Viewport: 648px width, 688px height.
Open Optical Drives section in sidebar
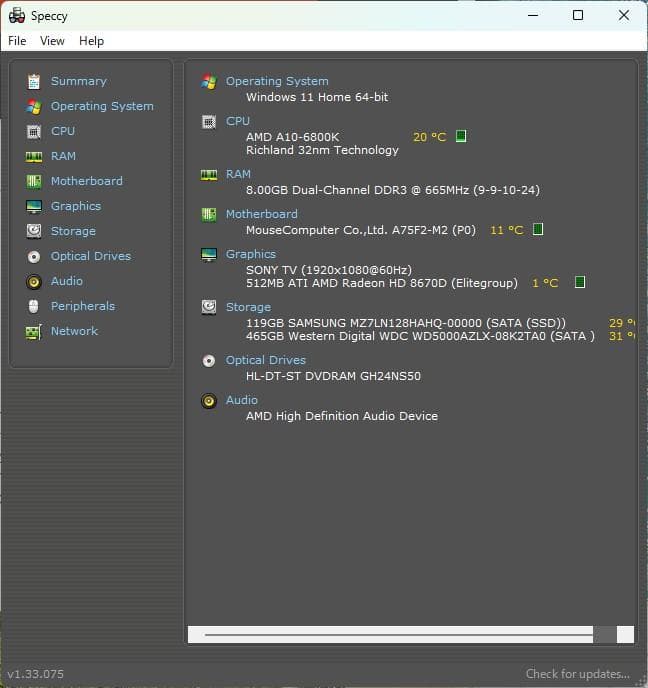pyautogui.click(x=91, y=256)
